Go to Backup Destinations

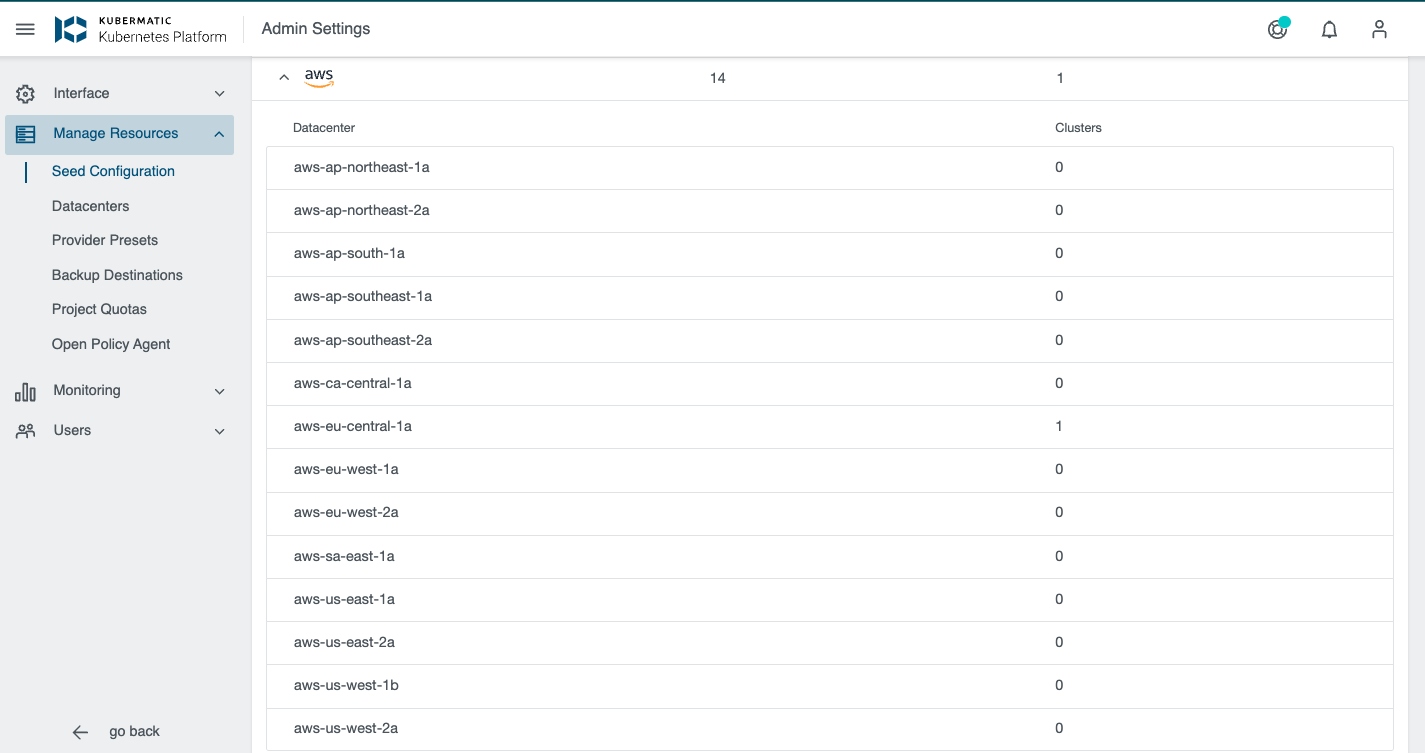pos(117,275)
